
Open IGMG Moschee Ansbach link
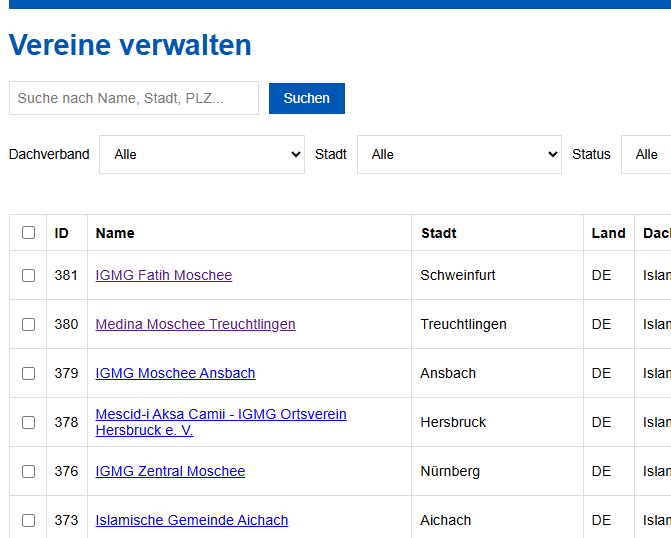point(175,373)
